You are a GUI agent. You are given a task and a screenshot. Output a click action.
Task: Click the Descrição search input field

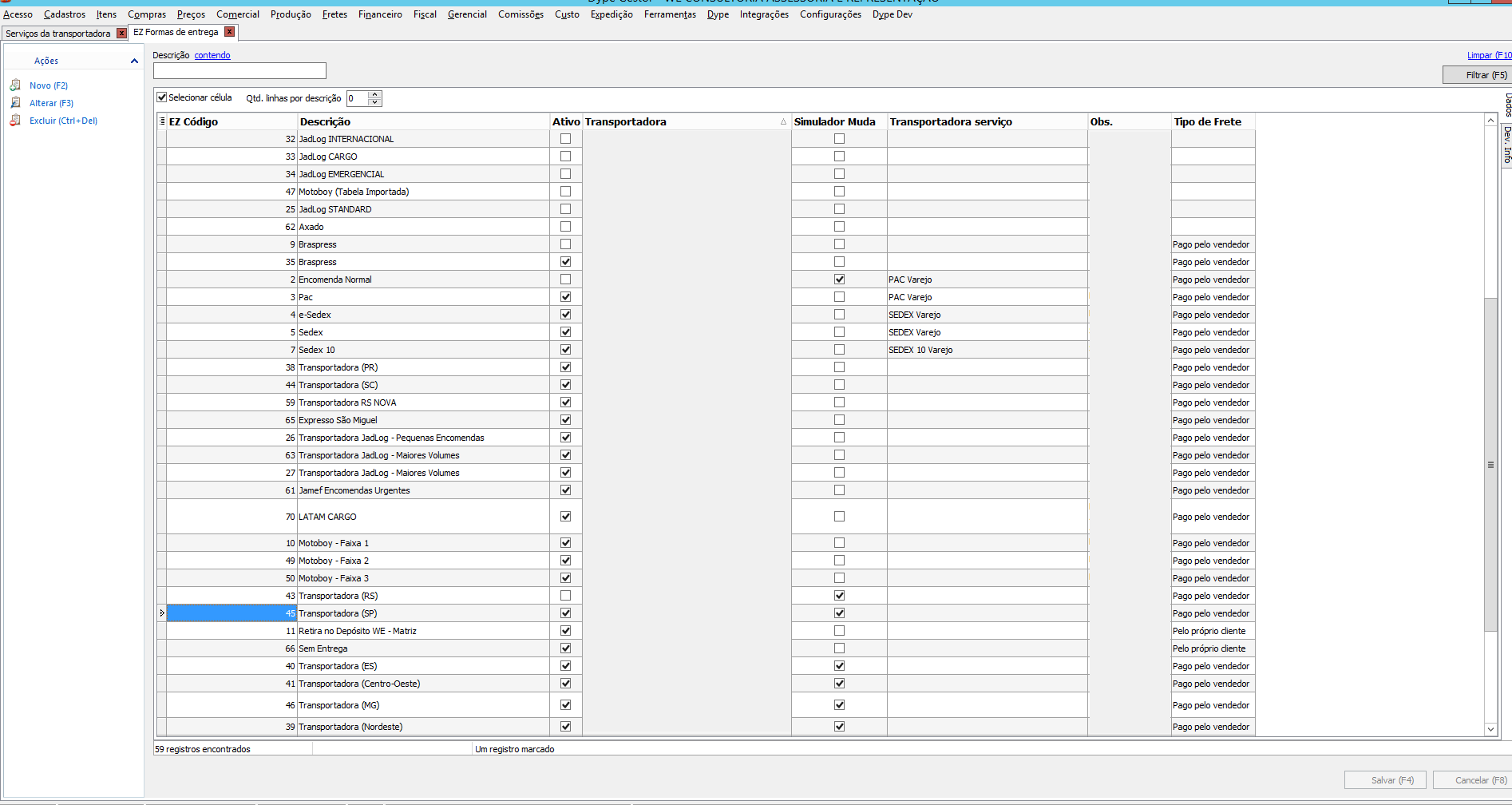[x=239, y=71]
